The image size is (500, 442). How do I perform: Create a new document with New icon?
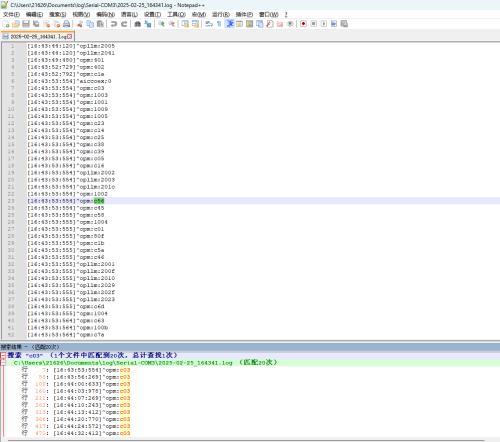6,24
